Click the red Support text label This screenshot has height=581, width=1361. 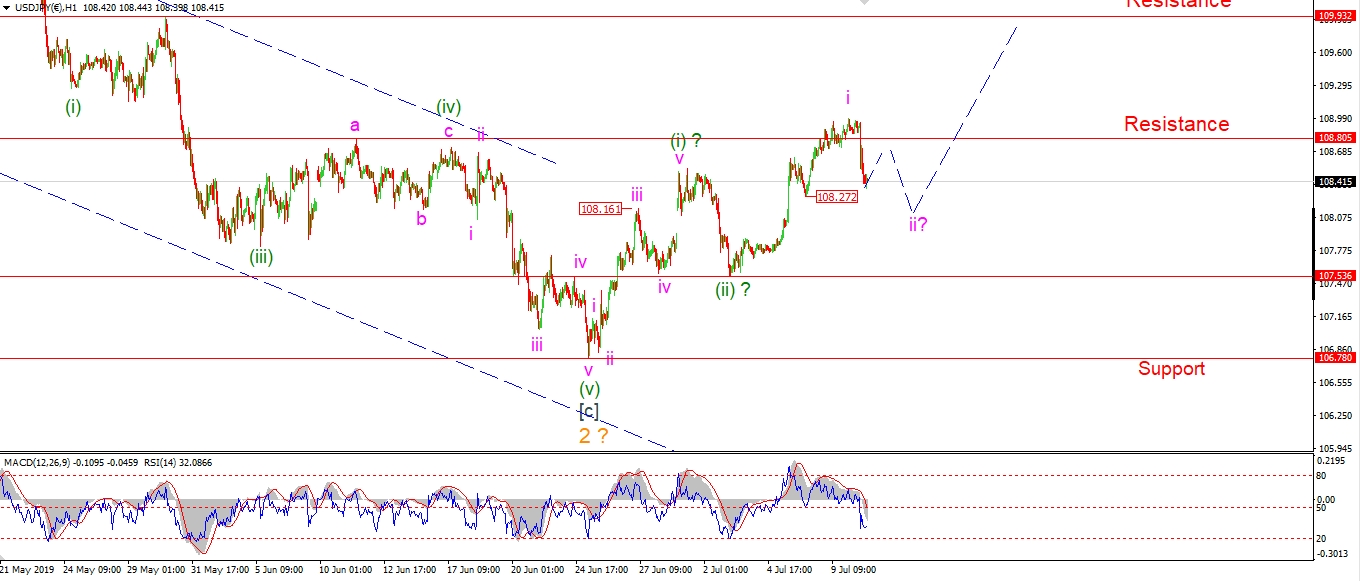pyautogui.click(x=1171, y=369)
